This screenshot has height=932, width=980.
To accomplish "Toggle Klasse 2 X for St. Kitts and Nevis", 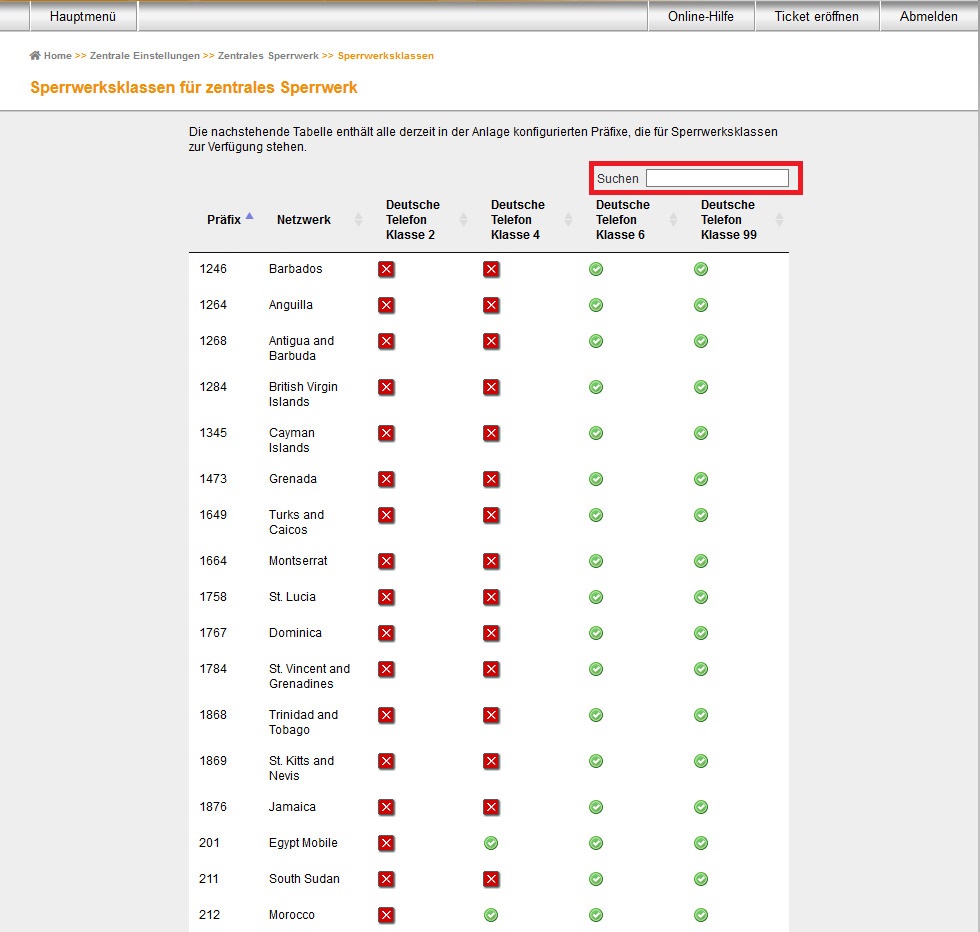I will [x=386, y=762].
